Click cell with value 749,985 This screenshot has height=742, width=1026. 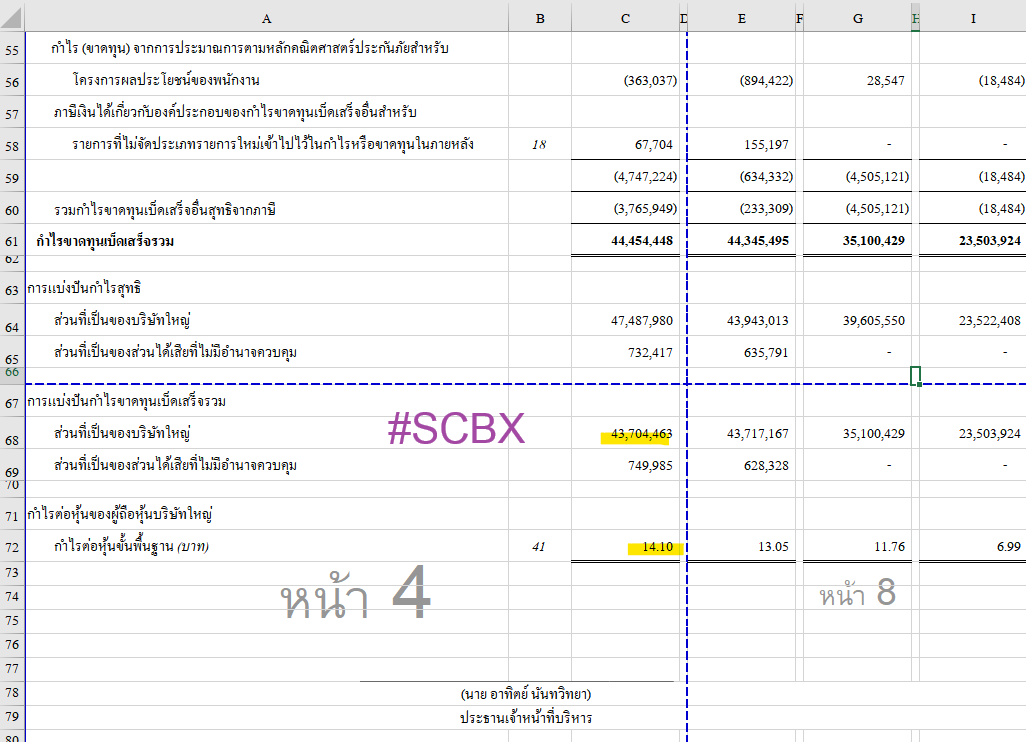(x=650, y=466)
